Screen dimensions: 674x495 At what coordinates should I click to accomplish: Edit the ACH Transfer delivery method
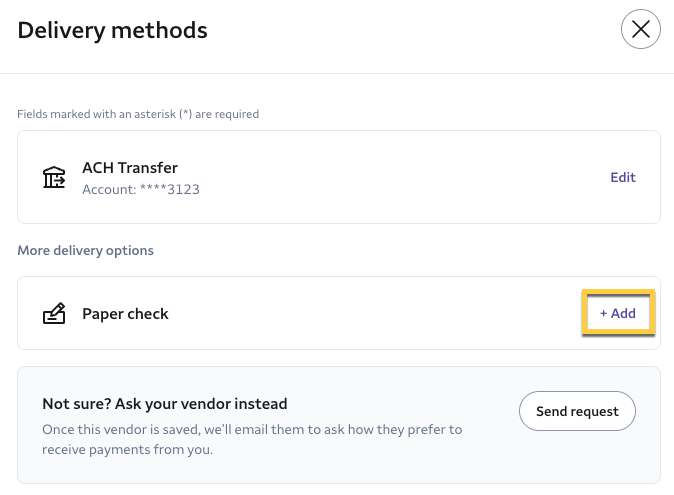623,177
